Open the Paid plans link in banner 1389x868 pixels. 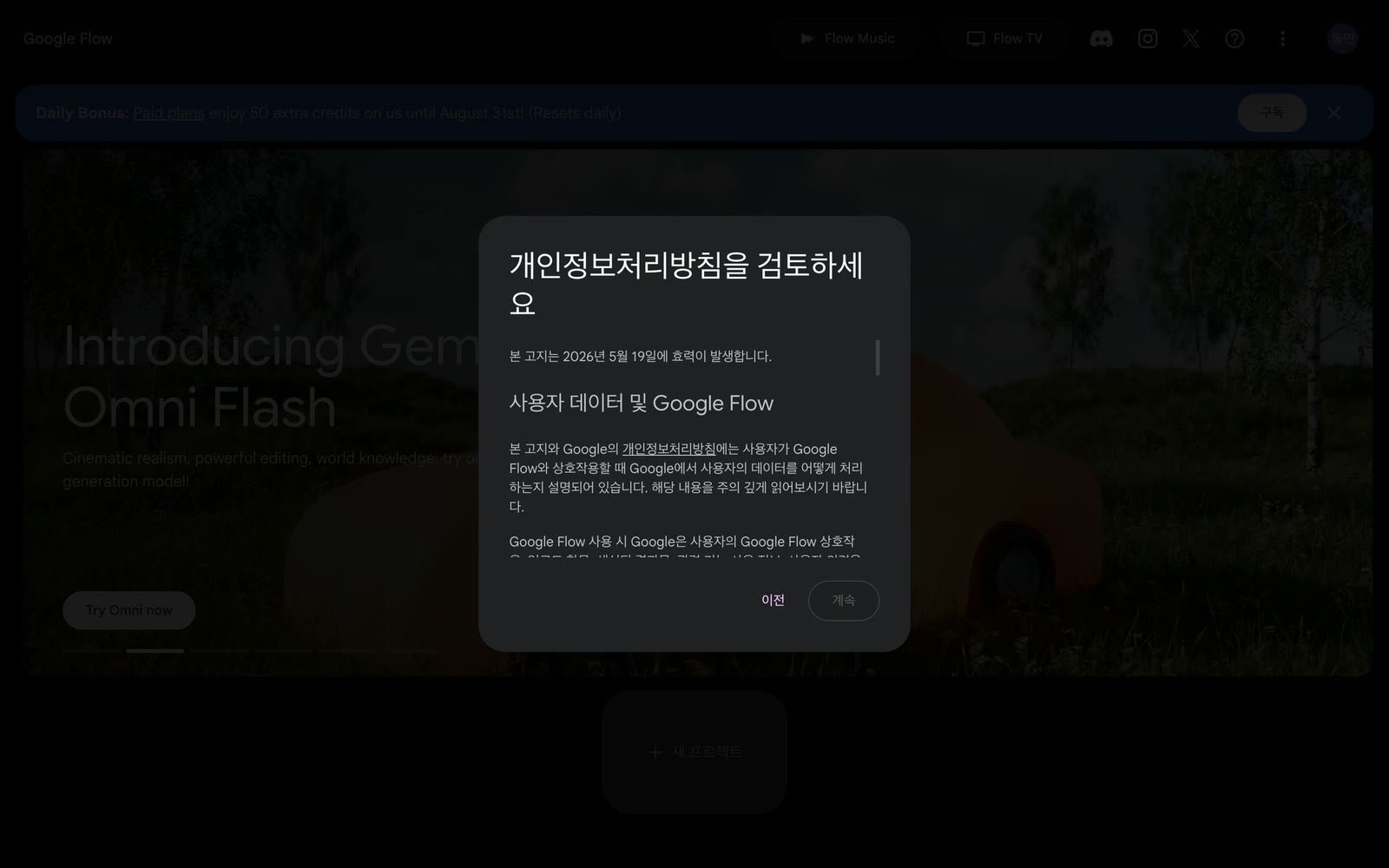click(168, 113)
